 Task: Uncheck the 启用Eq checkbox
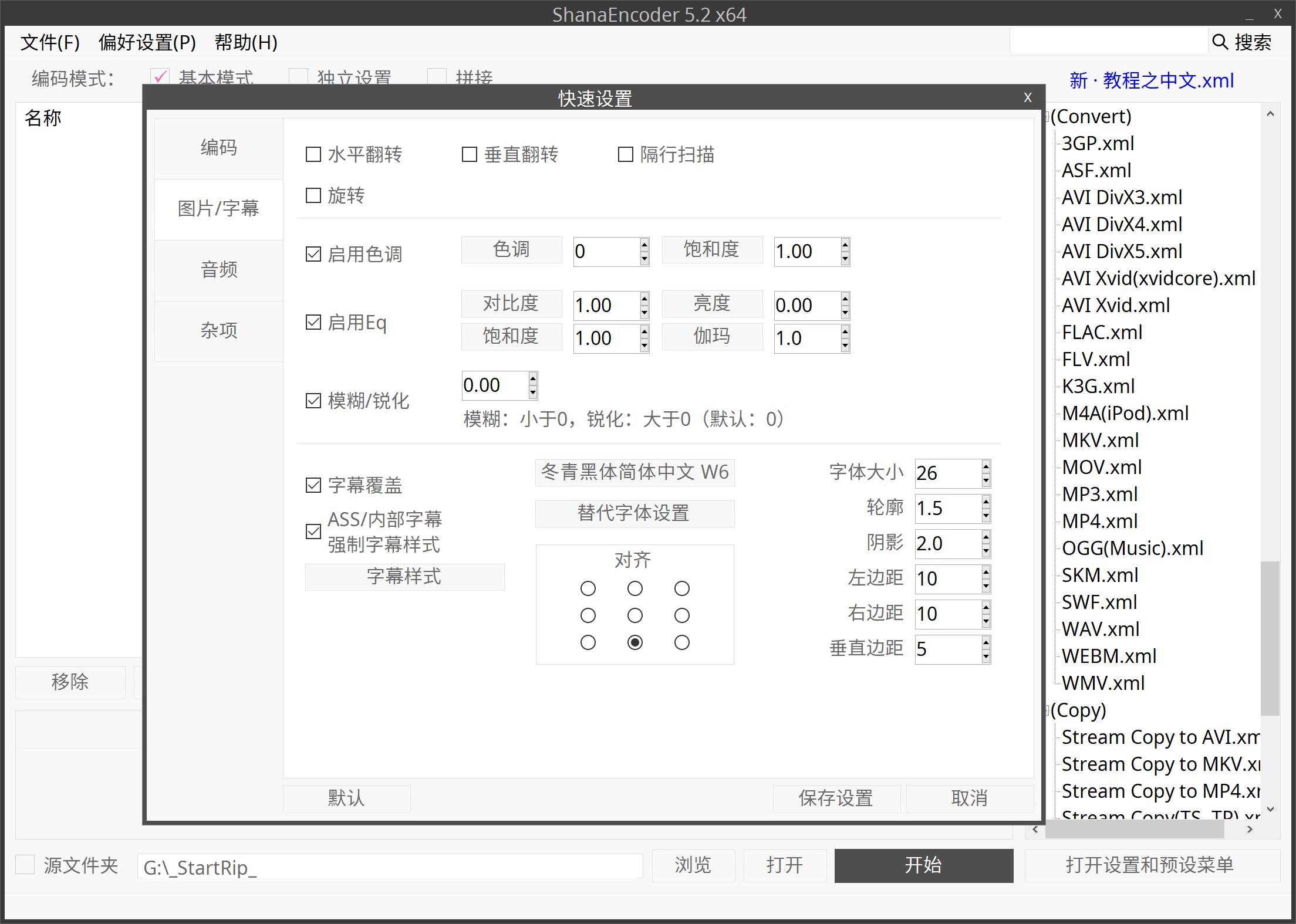point(313,323)
